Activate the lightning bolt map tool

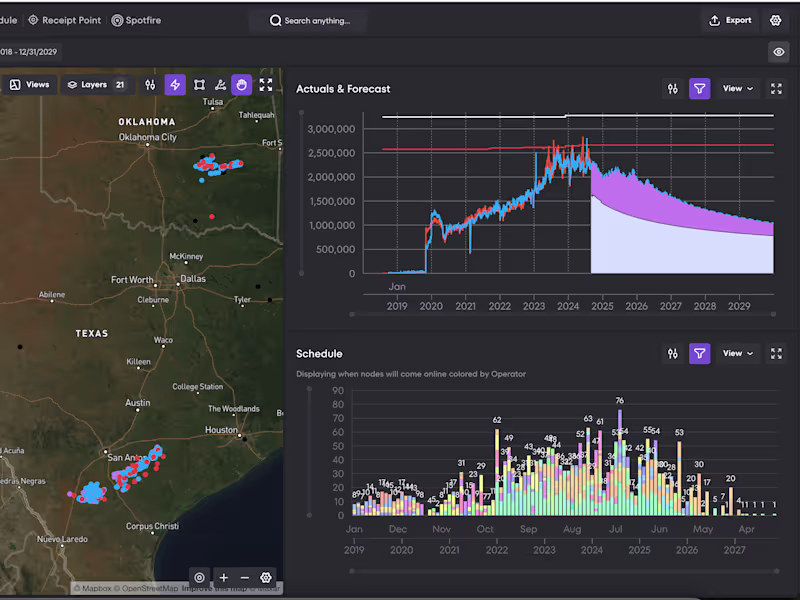[175, 85]
